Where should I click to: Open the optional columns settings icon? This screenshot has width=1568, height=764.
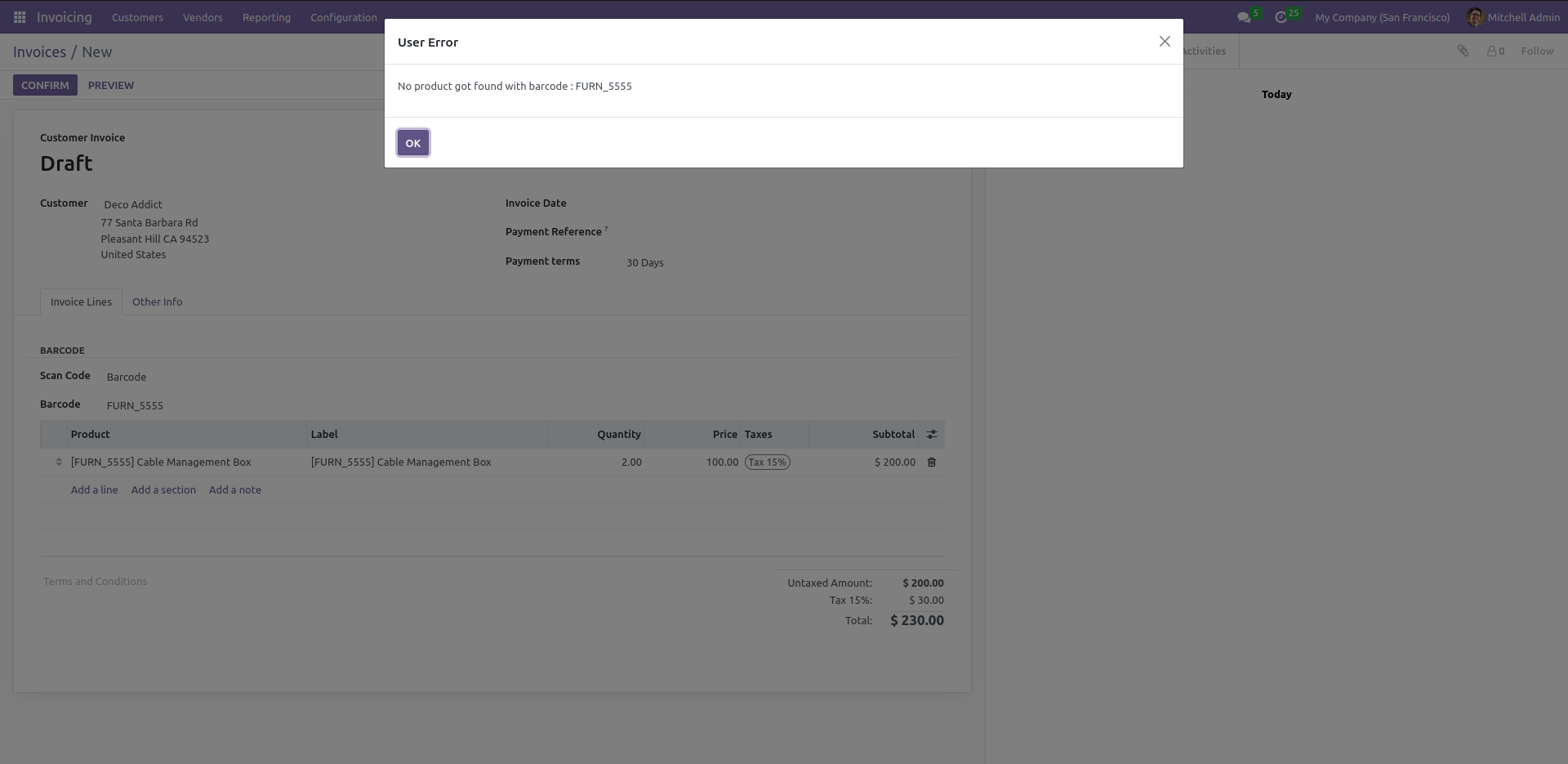pos(931,435)
